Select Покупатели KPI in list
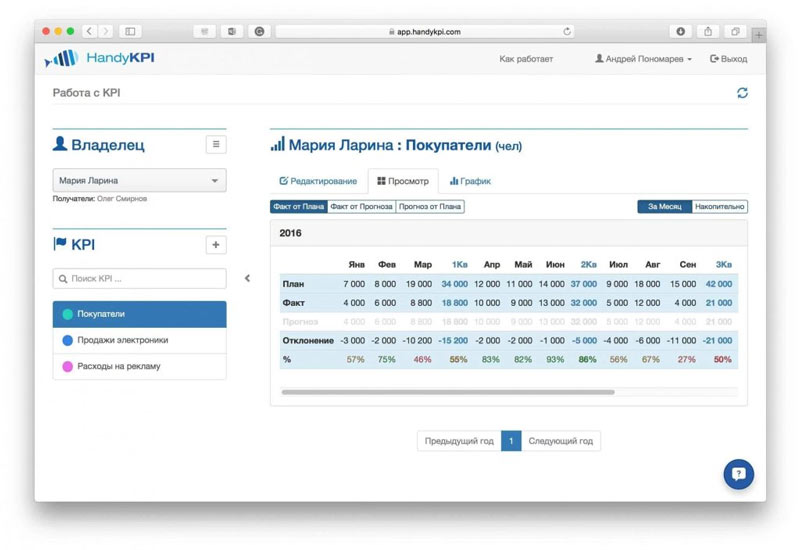 [139, 314]
